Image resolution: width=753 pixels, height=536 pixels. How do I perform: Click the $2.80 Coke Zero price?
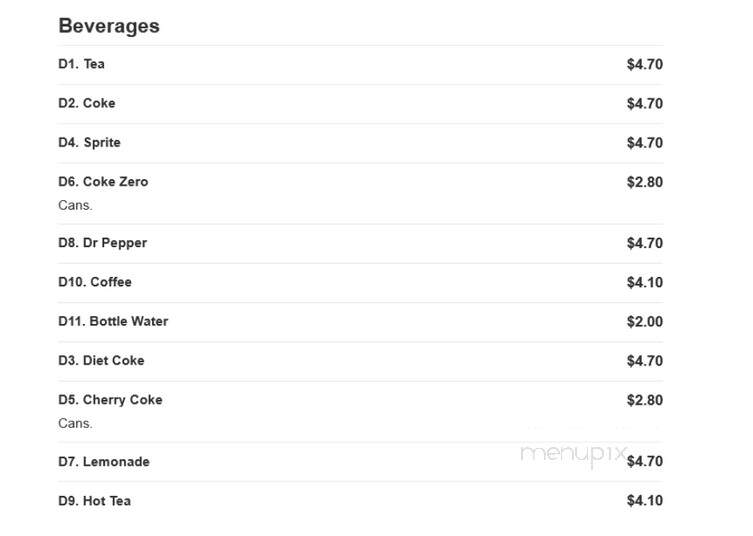pyautogui.click(x=644, y=183)
